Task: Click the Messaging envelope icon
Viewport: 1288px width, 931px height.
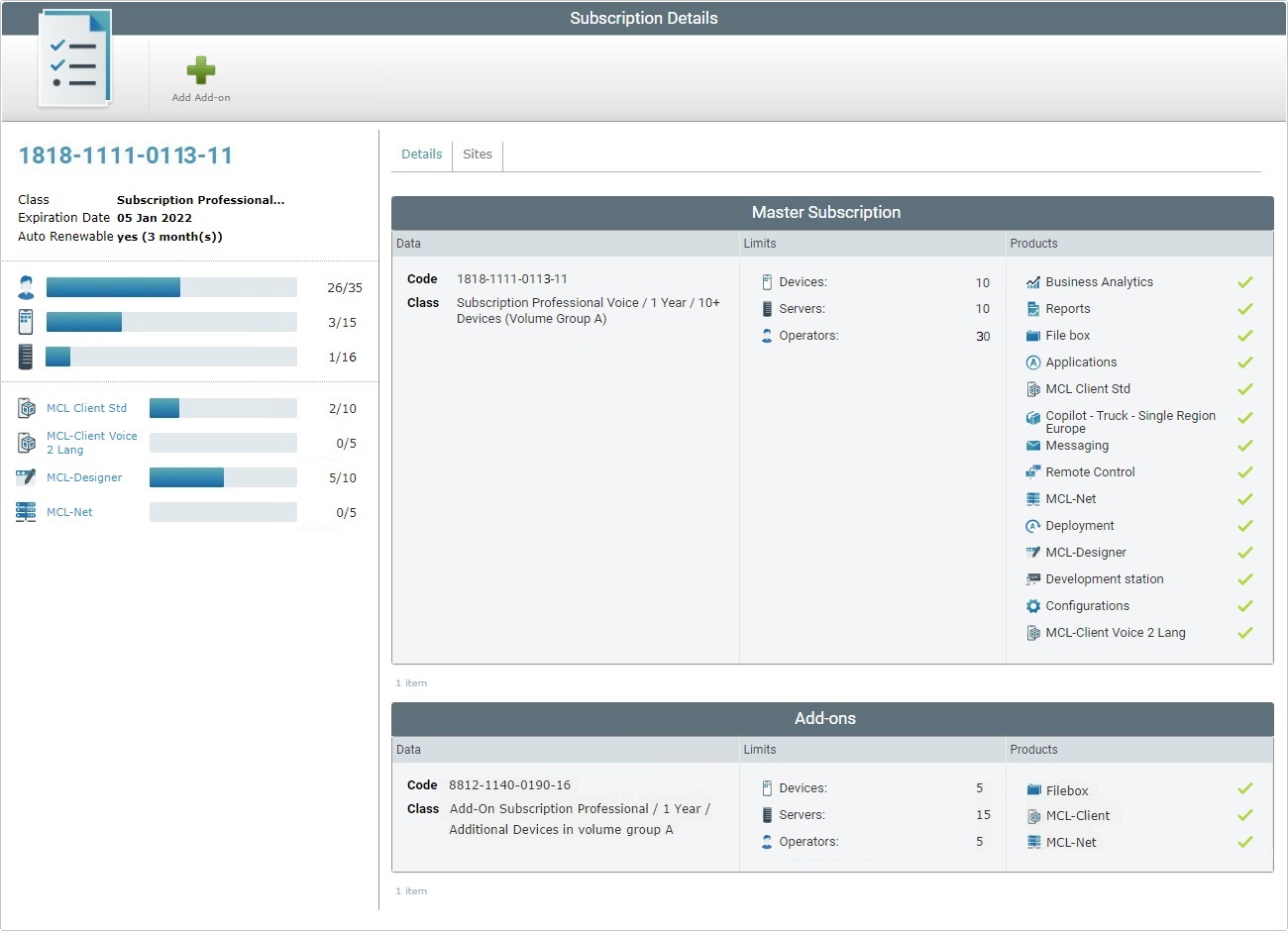Action: coord(1033,446)
